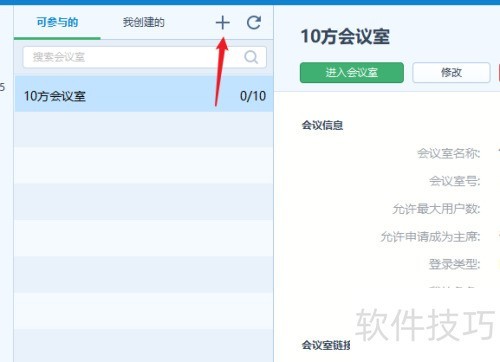Image resolution: width=500 pixels, height=362 pixels.
Task: Click the 会议室名称 label
Action: (449, 153)
